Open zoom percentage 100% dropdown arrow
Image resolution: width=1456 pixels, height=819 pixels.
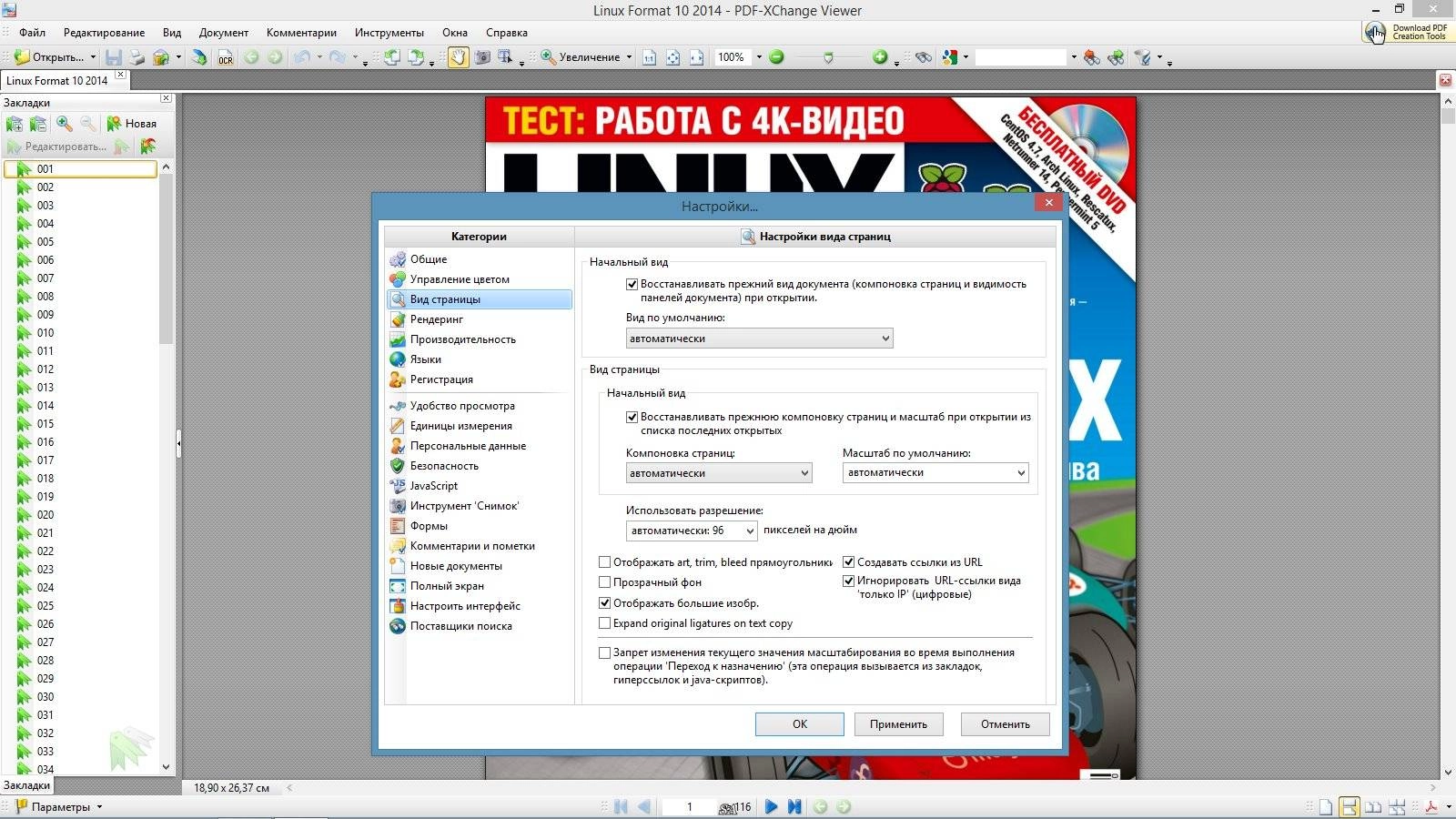click(x=759, y=57)
